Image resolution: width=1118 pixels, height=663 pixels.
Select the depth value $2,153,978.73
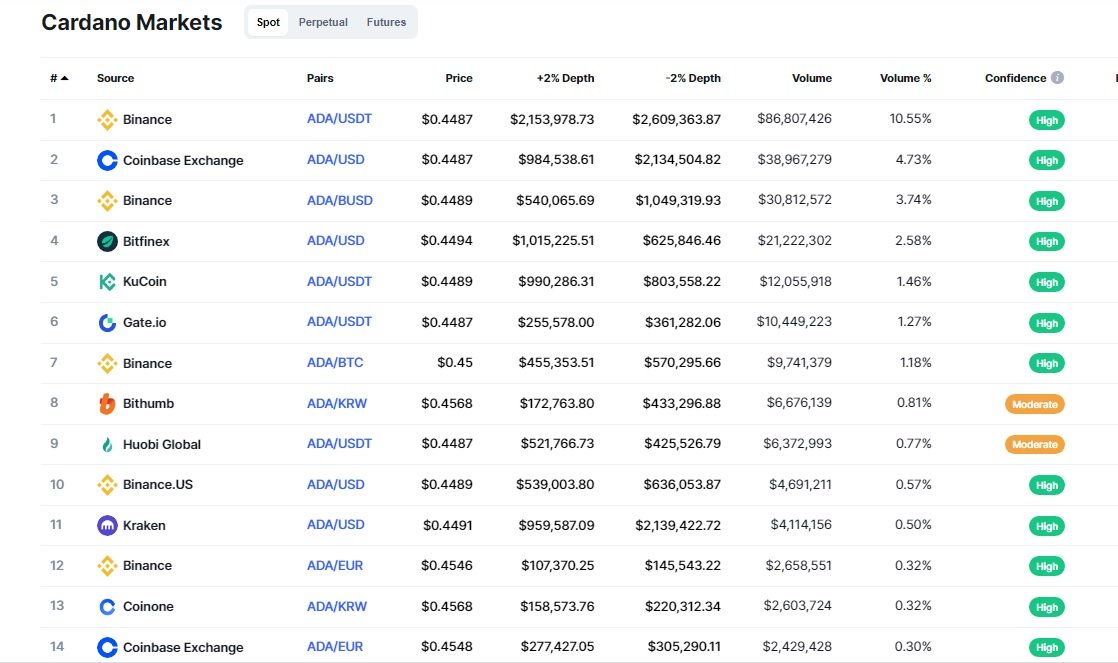coord(552,119)
